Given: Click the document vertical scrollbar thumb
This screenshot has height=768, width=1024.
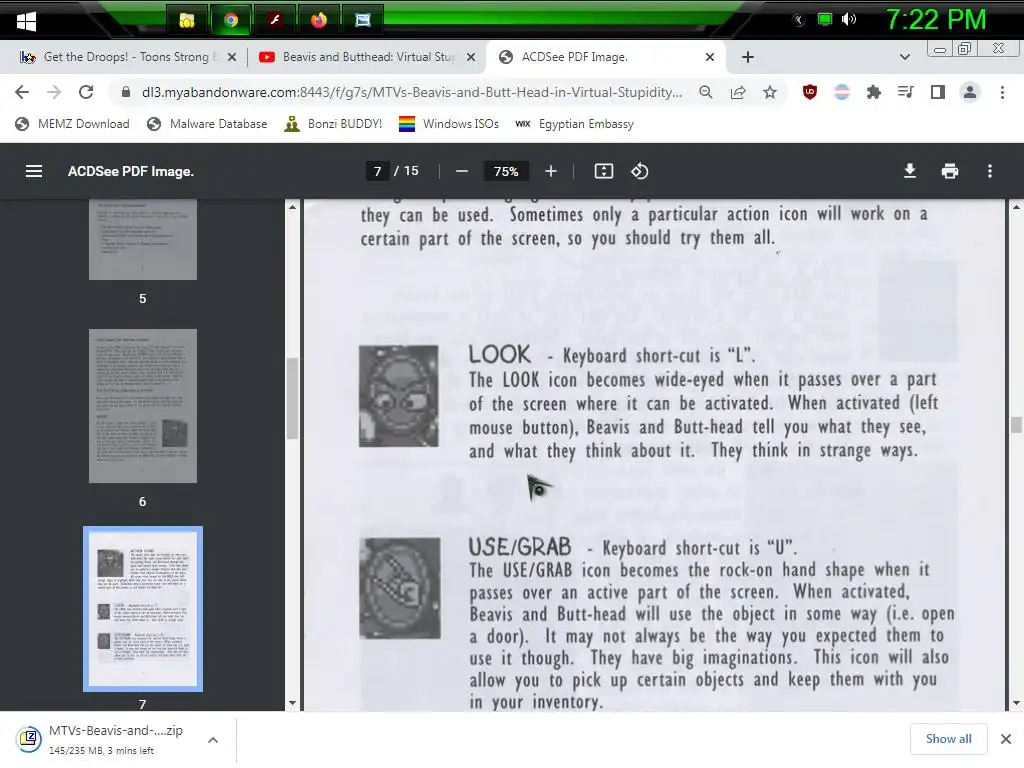Looking at the screenshot, I should [x=1016, y=424].
